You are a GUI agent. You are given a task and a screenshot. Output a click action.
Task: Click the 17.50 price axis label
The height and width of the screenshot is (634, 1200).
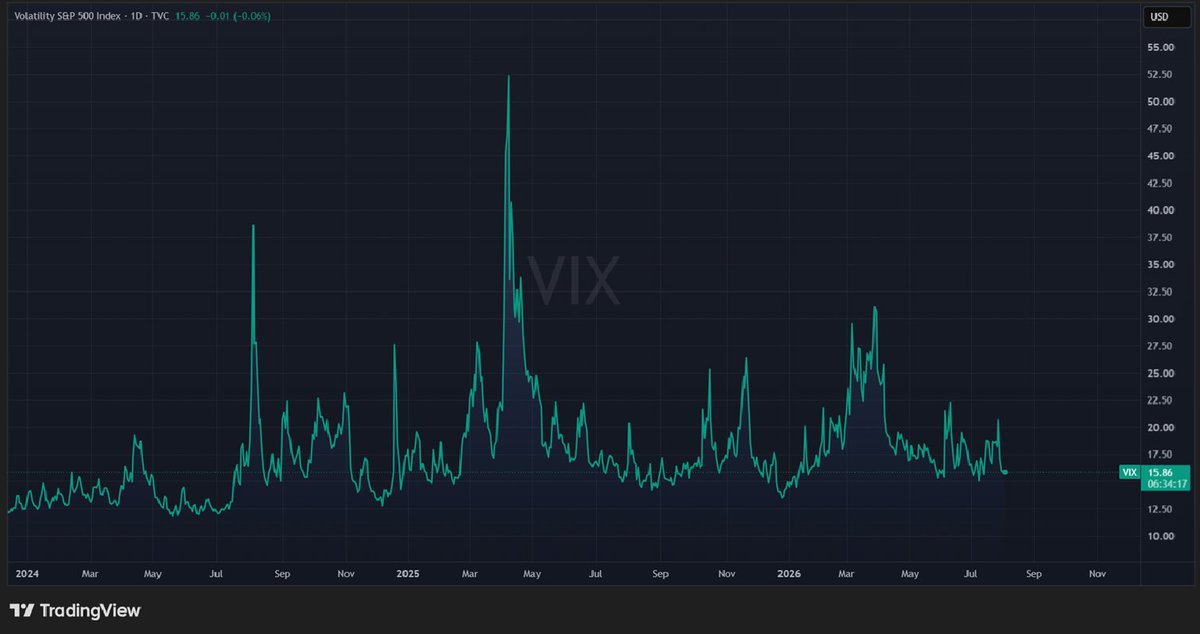tap(1160, 454)
